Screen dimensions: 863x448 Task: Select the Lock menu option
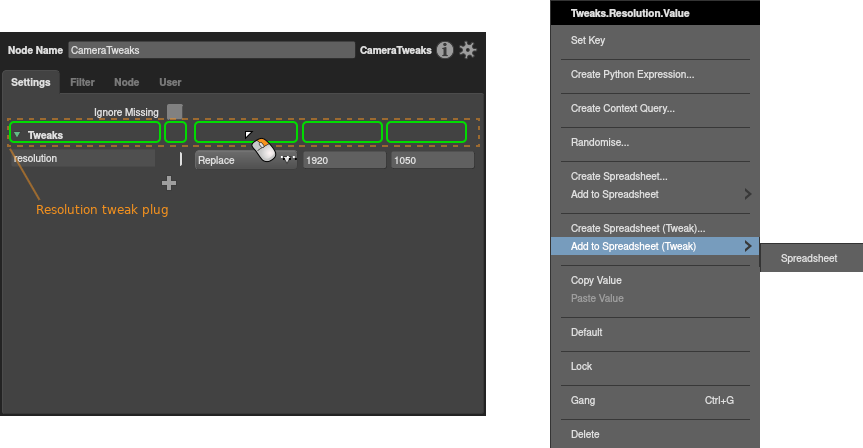pyautogui.click(x=581, y=367)
